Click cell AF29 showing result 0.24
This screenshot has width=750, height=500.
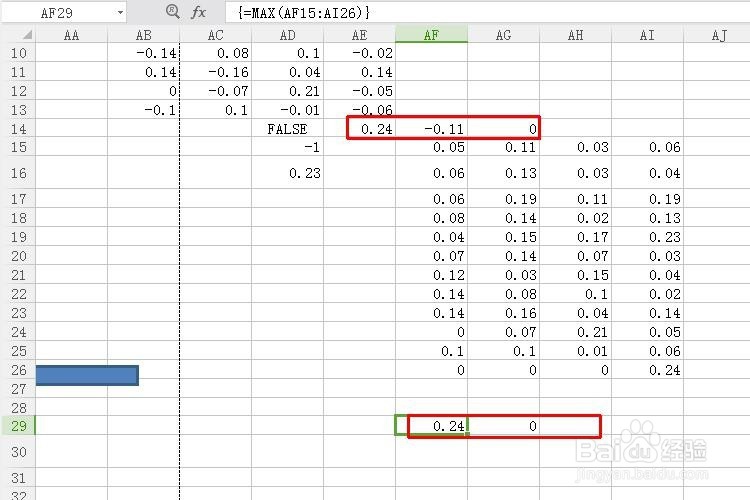tap(431, 425)
